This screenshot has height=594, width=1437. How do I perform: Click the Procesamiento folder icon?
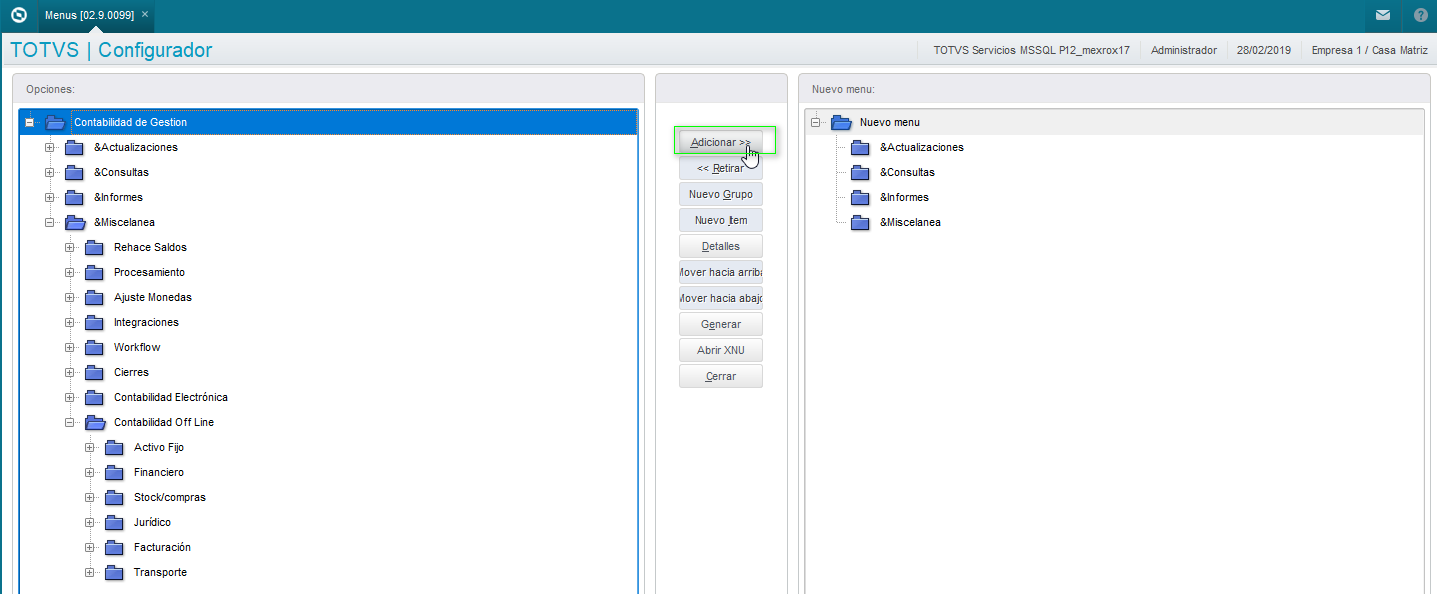(95, 272)
